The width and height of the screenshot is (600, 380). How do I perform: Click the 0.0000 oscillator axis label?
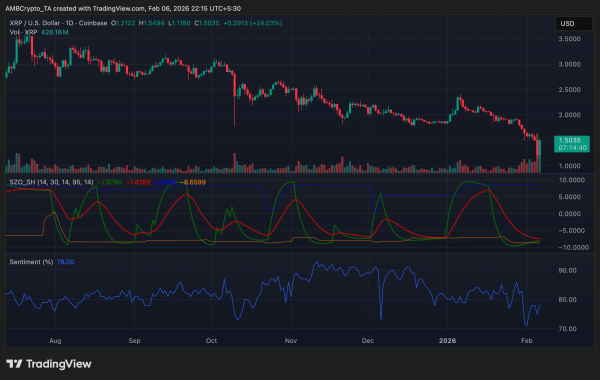[x=569, y=214]
